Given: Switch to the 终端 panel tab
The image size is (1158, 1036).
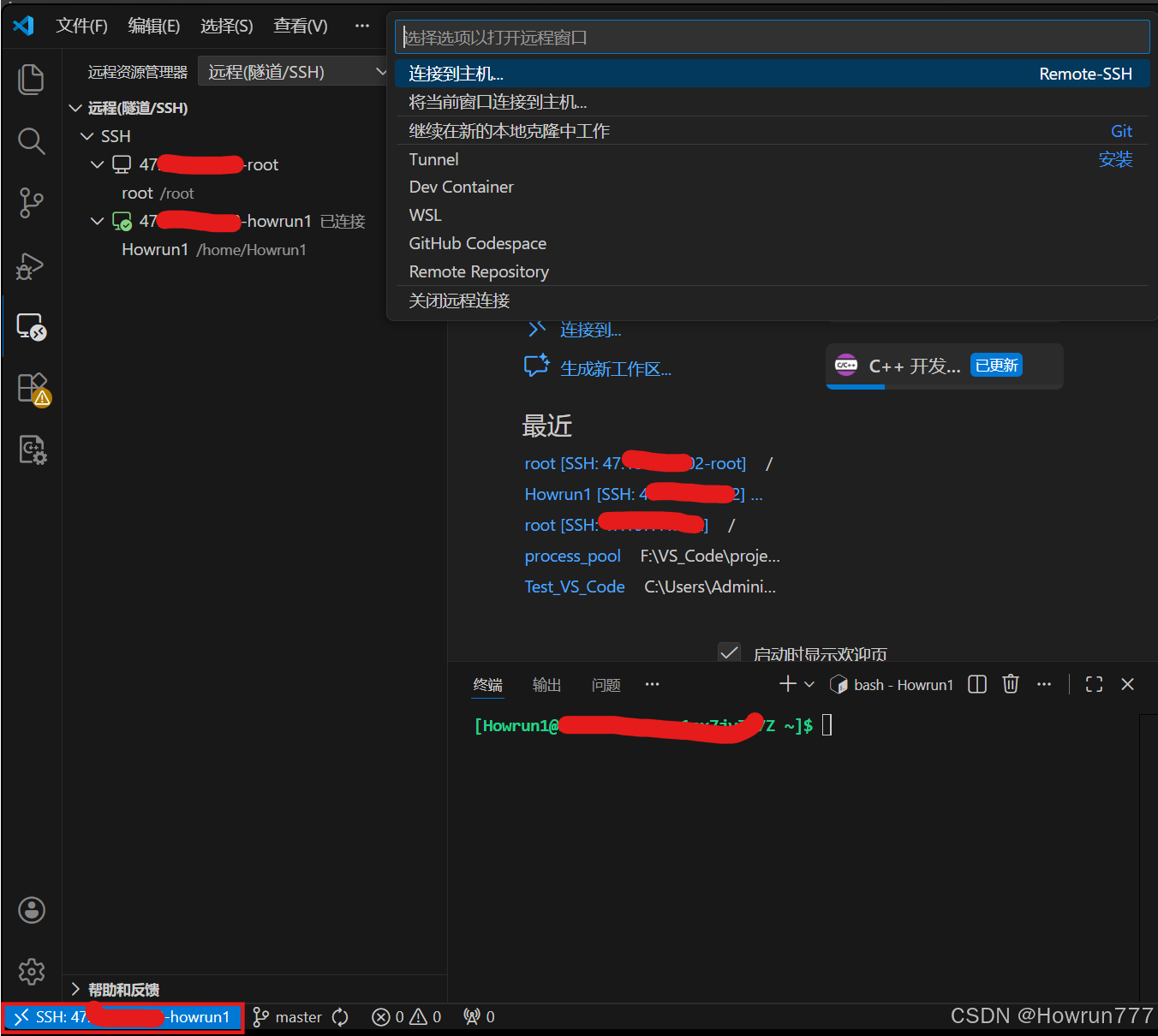Looking at the screenshot, I should coord(488,685).
